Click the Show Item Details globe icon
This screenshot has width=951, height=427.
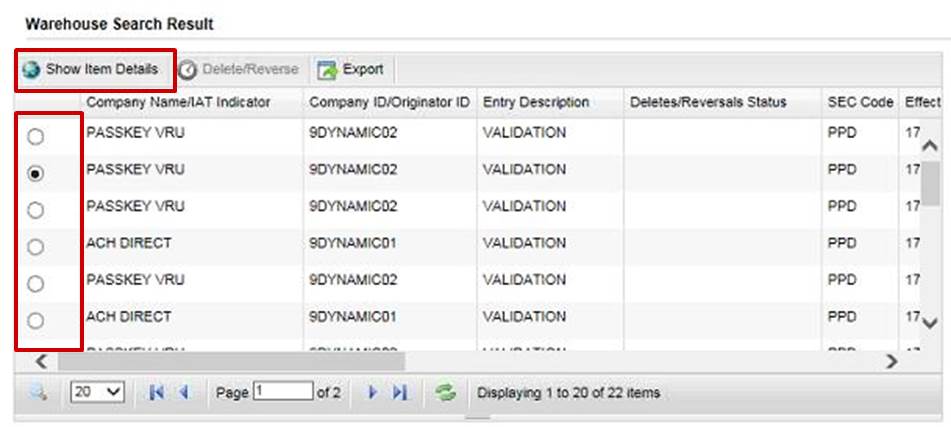pyautogui.click(x=31, y=70)
